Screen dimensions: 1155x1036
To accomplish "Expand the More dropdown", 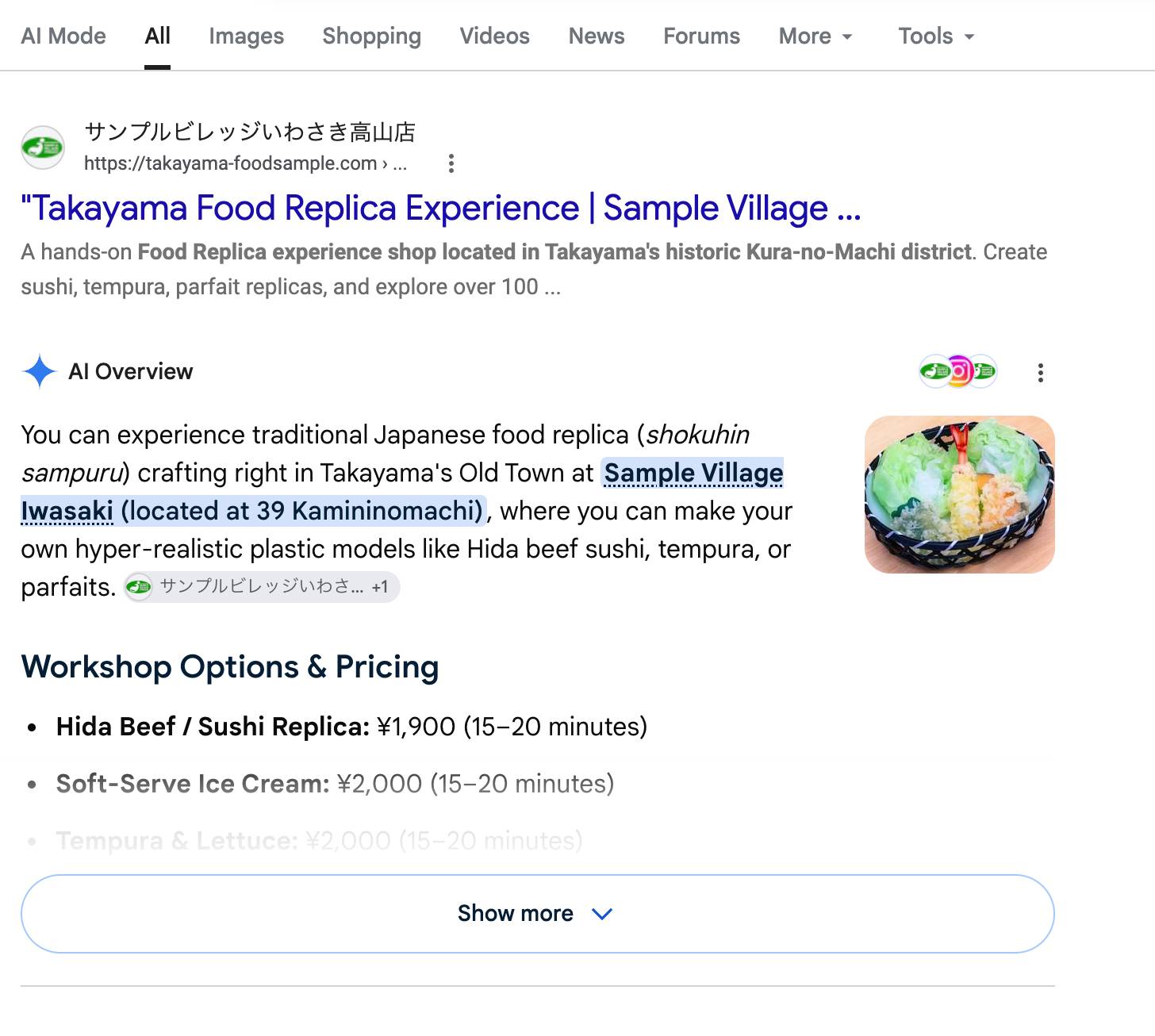I will [815, 36].
